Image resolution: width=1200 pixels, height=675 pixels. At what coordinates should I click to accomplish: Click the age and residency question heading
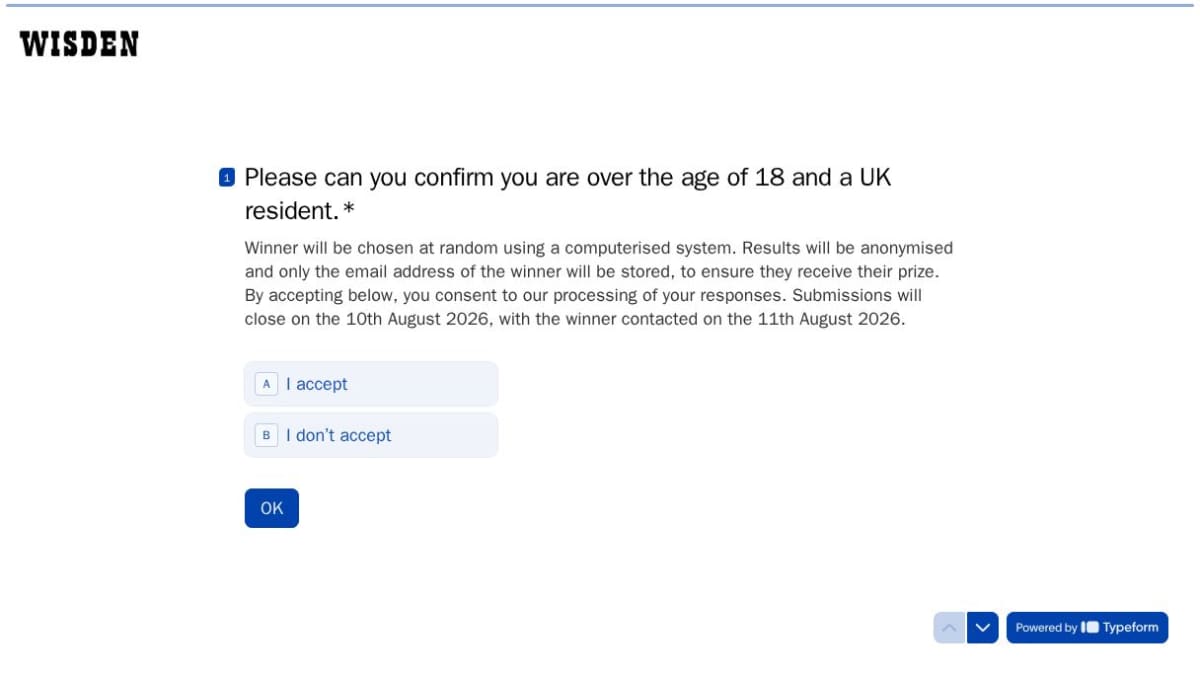point(568,194)
